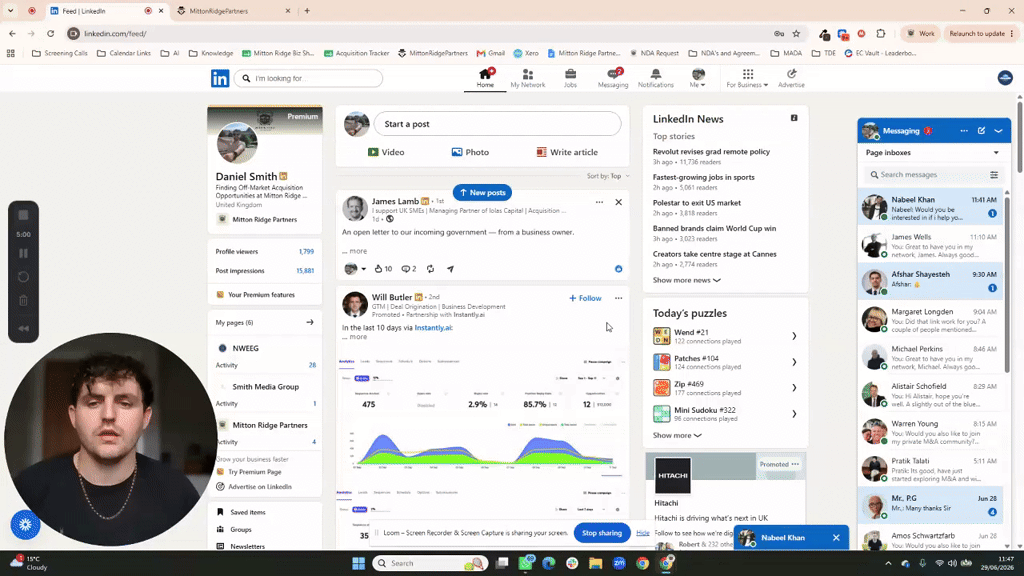The image size is (1024, 576).
Task: Open the Me profile menu
Action: [x=697, y=78]
